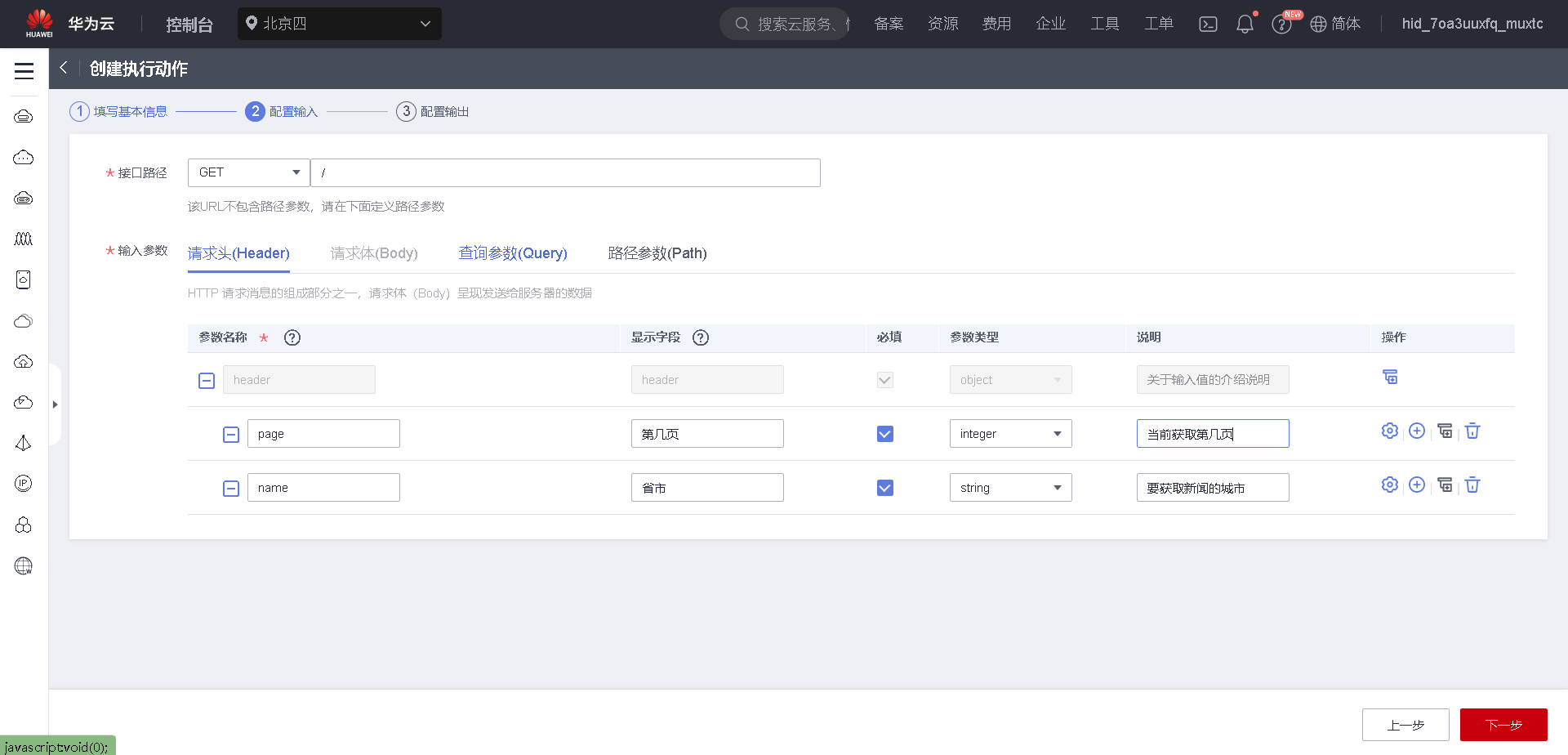Click the three-dot cloud sidebar icon
The image size is (1568, 755).
(x=24, y=157)
